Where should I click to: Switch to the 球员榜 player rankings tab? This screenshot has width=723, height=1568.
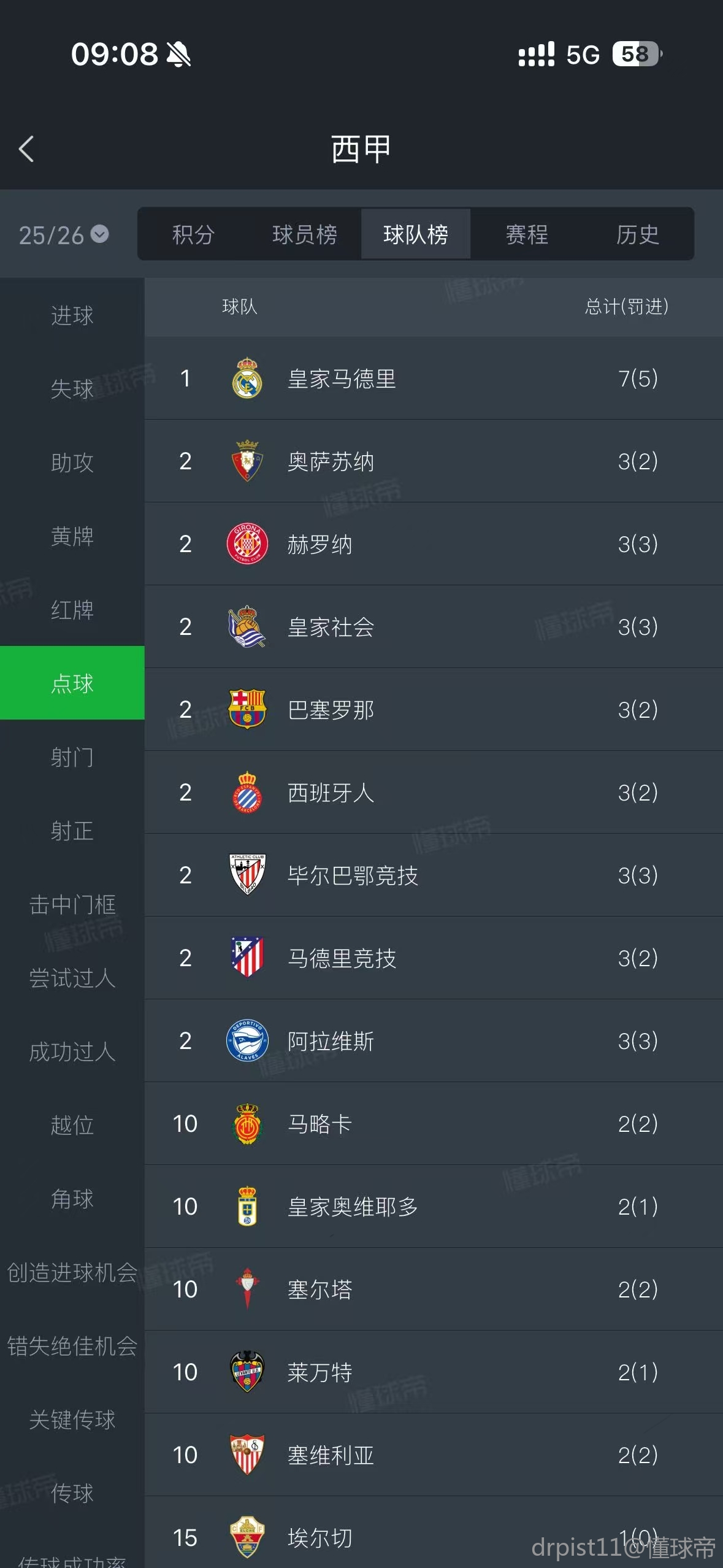(x=305, y=234)
